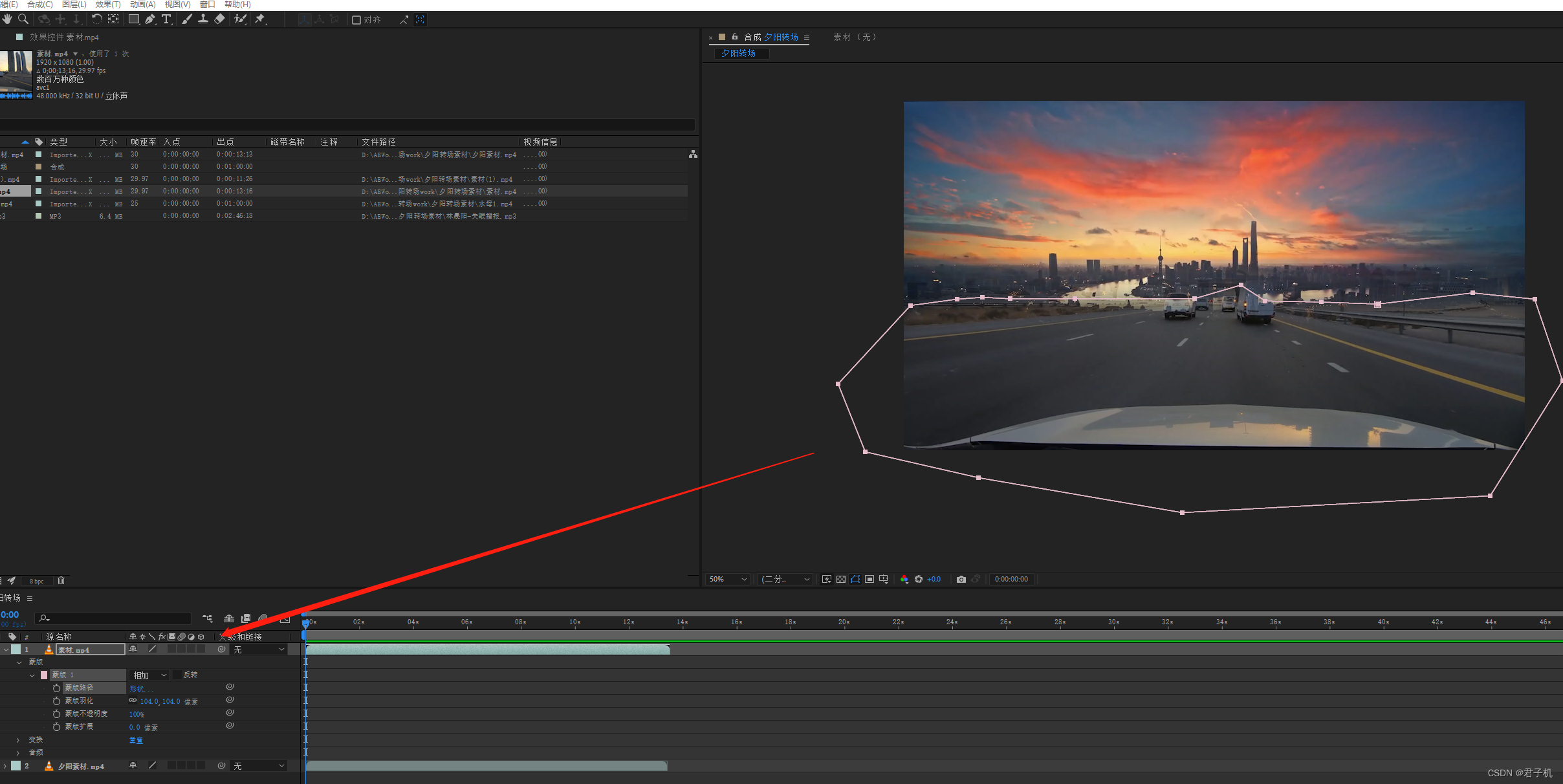The width and height of the screenshot is (1563, 784).
Task: Click the snapshot camera icon in viewer
Action: tap(961, 579)
